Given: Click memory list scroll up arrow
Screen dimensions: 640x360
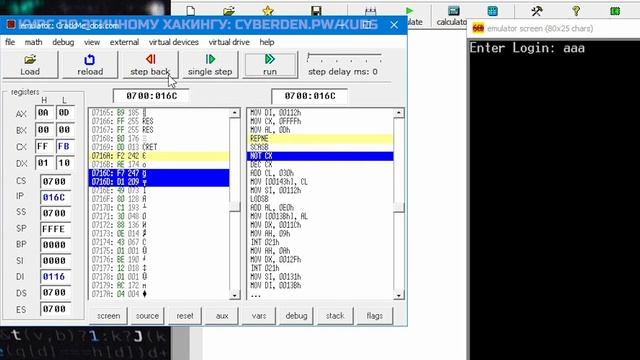Looking at the screenshot, I should coord(235,113).
